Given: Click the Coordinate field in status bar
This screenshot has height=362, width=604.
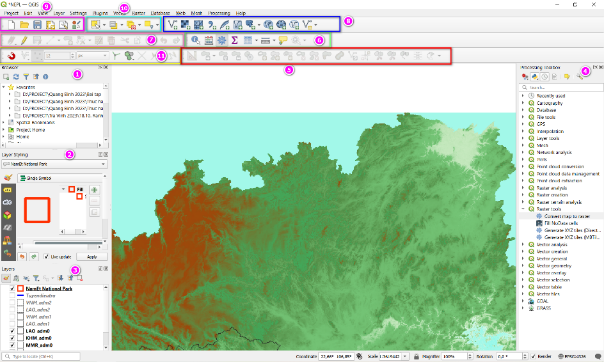Looking at the screenshot, I should pyautogui.click(x=336, y=356).
